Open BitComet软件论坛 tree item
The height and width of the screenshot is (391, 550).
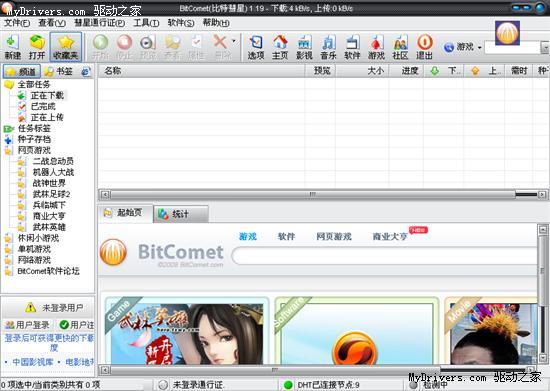(48, 271)
